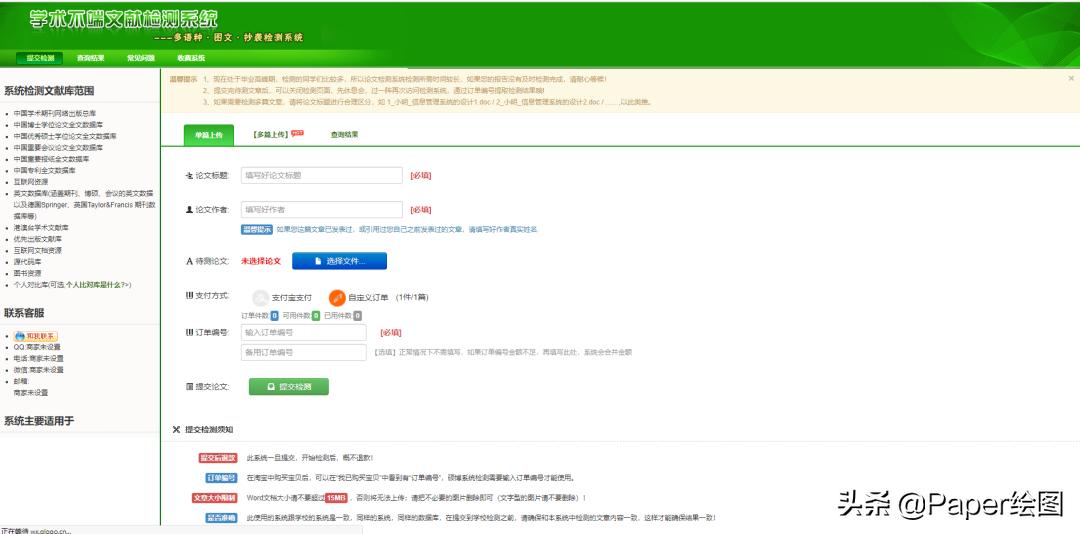Click the icon beside 论文标题 label

coord(189,176)
